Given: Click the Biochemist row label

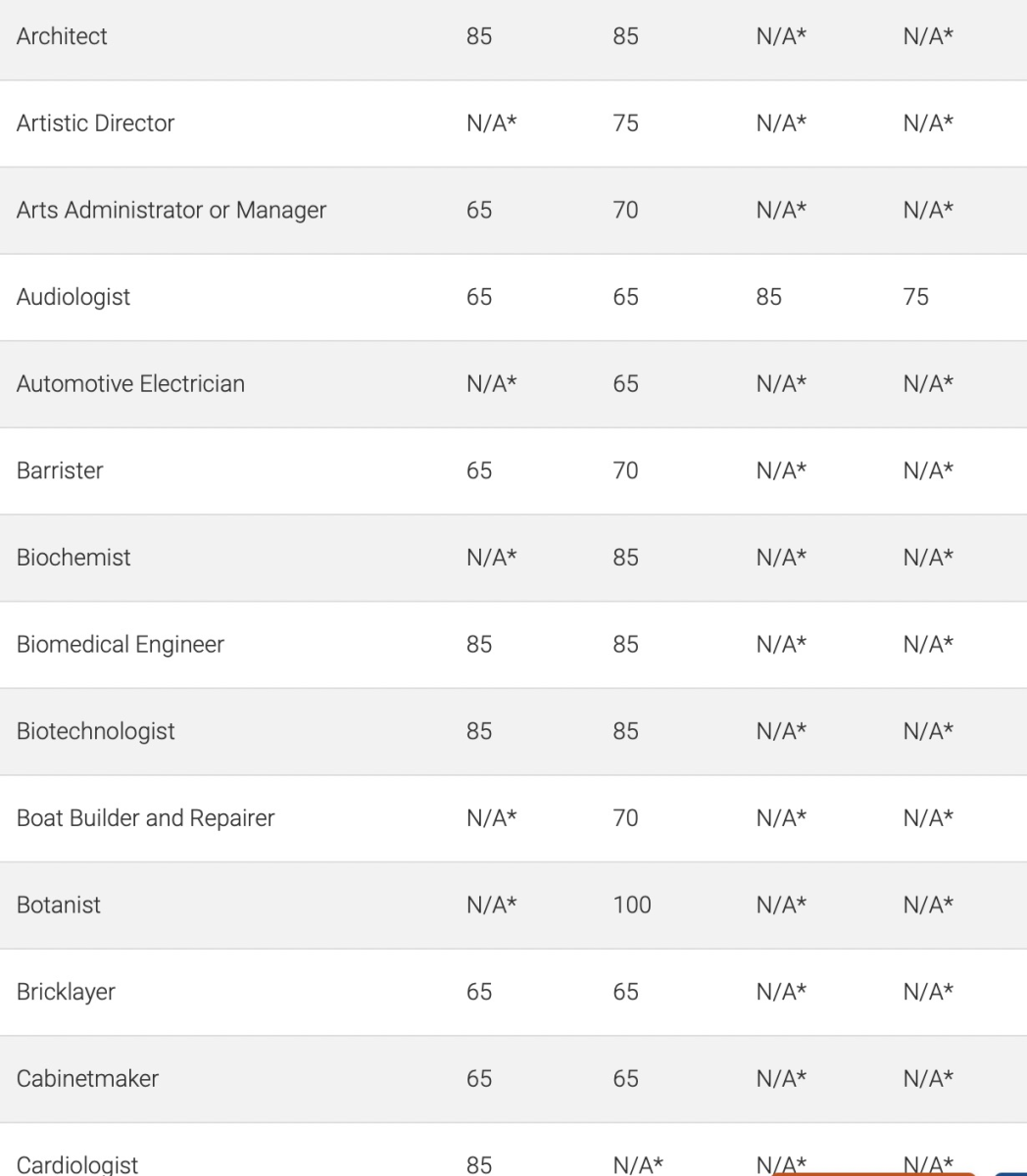Looking at the screenshot, I should click(73, 558).
